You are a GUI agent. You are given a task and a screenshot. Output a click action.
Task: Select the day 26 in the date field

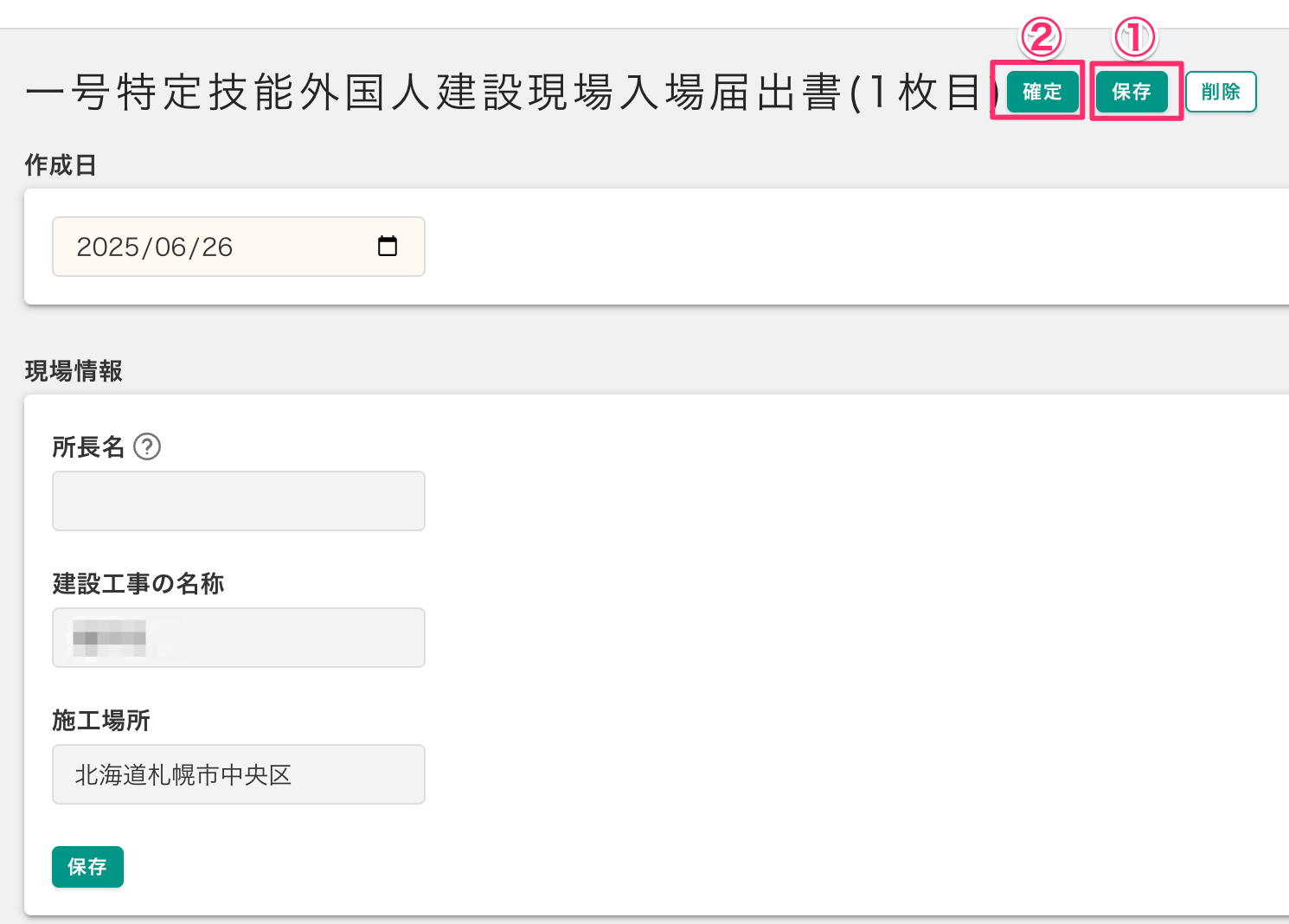218,247
